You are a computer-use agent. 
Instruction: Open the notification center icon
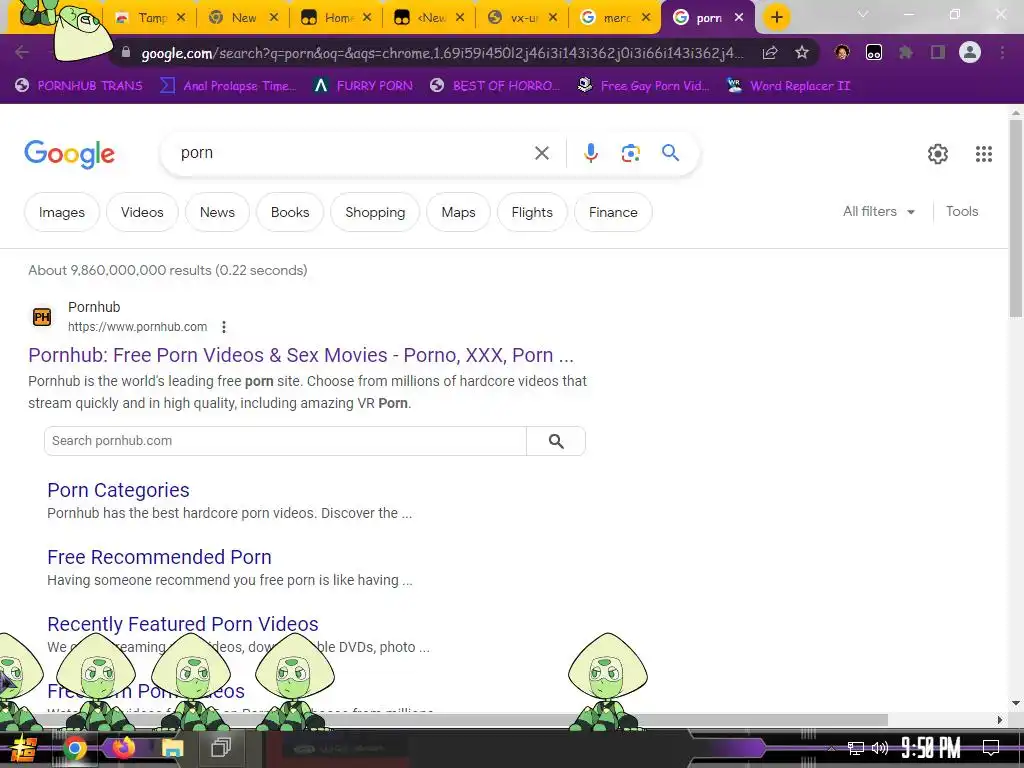point(991,748)
